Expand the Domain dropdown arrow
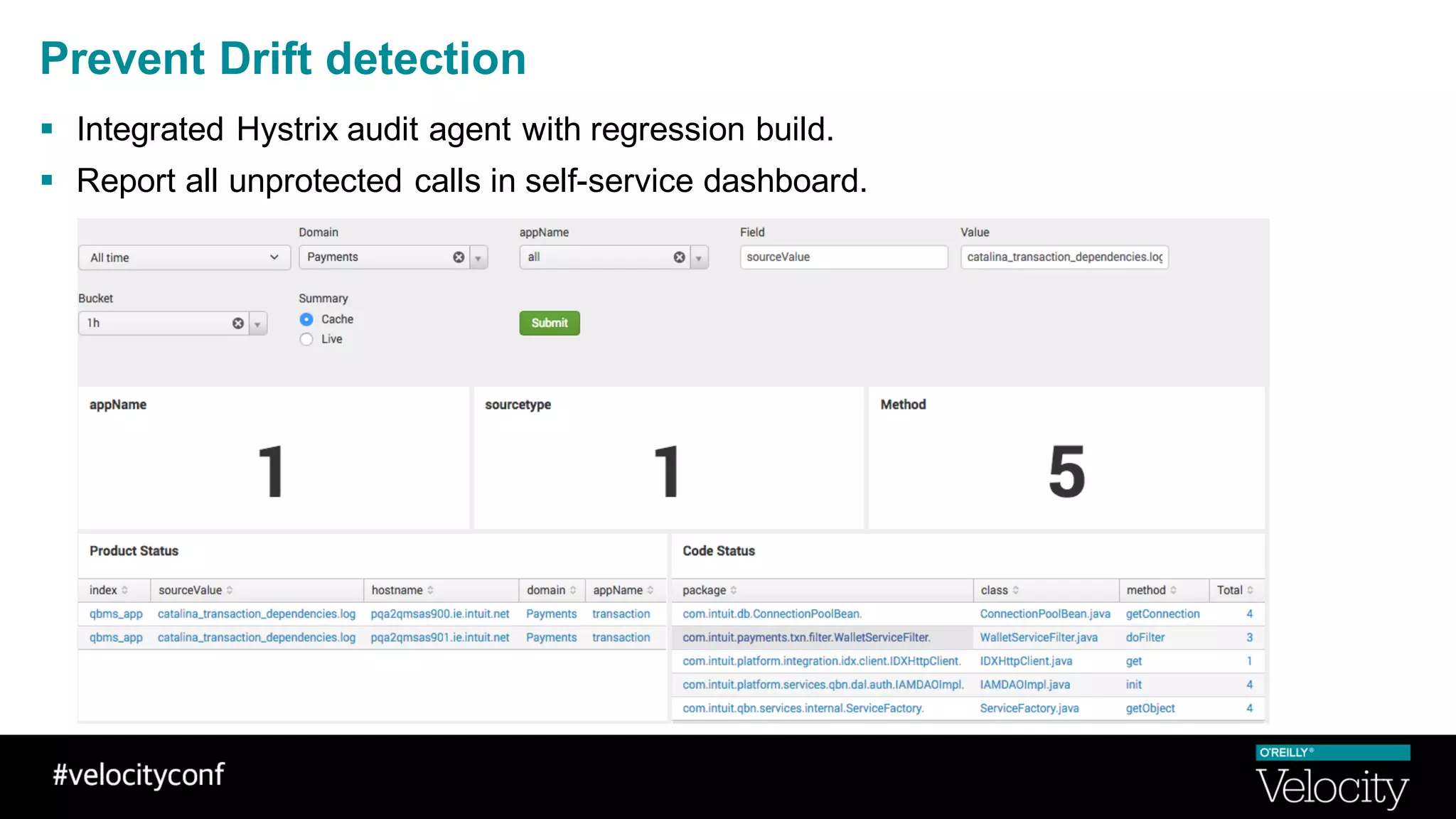This screenshot has height=819, width=1456. coord(478,257)
